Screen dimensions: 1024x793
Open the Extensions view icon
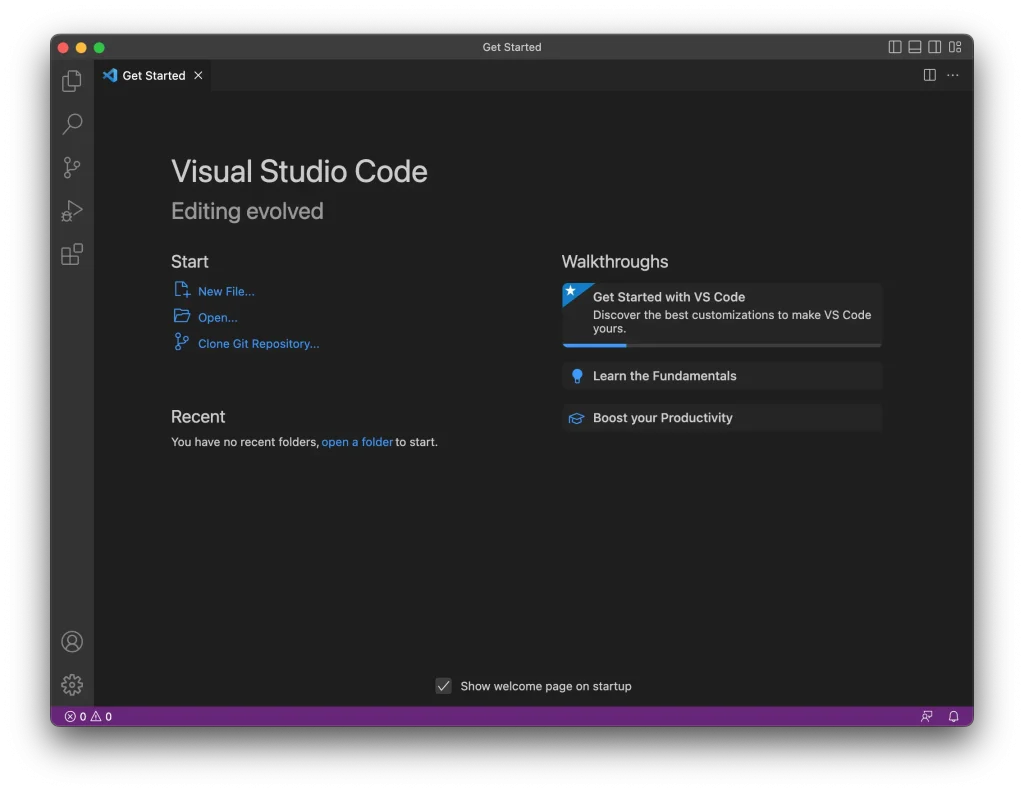[72, 255]
